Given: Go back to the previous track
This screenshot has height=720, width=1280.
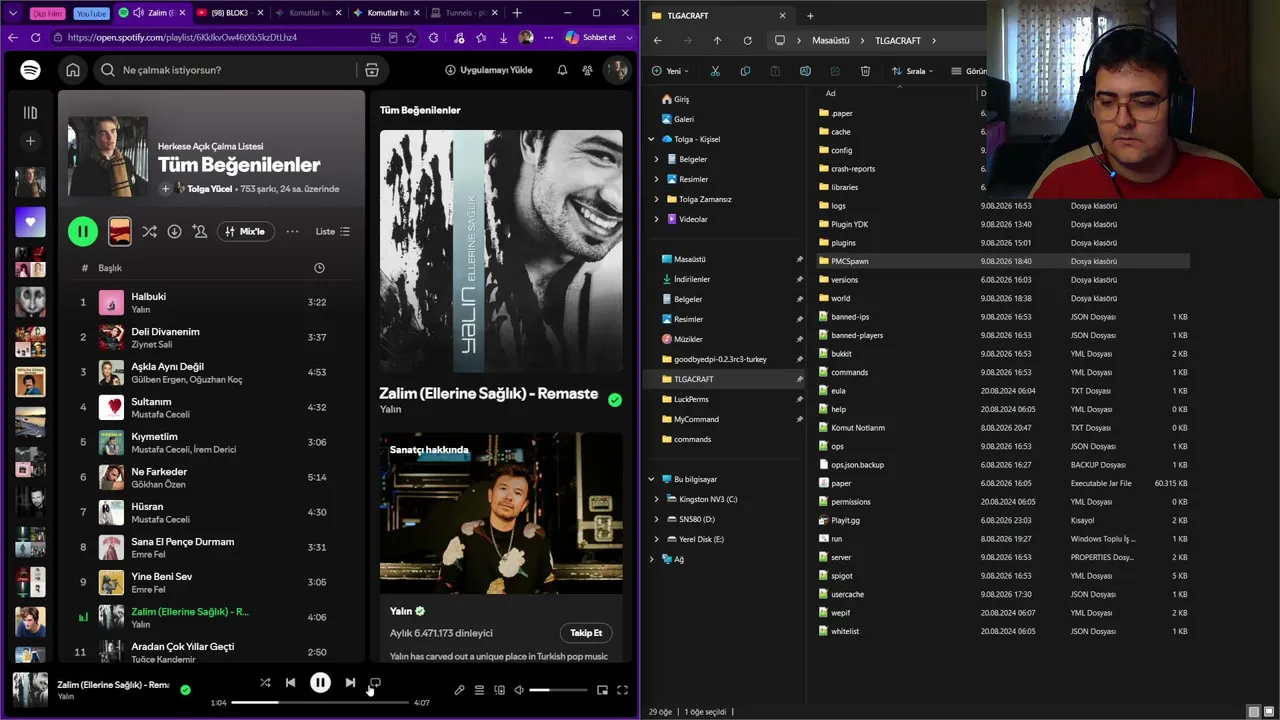Looking at the screenshot, I should coord(290,683).
